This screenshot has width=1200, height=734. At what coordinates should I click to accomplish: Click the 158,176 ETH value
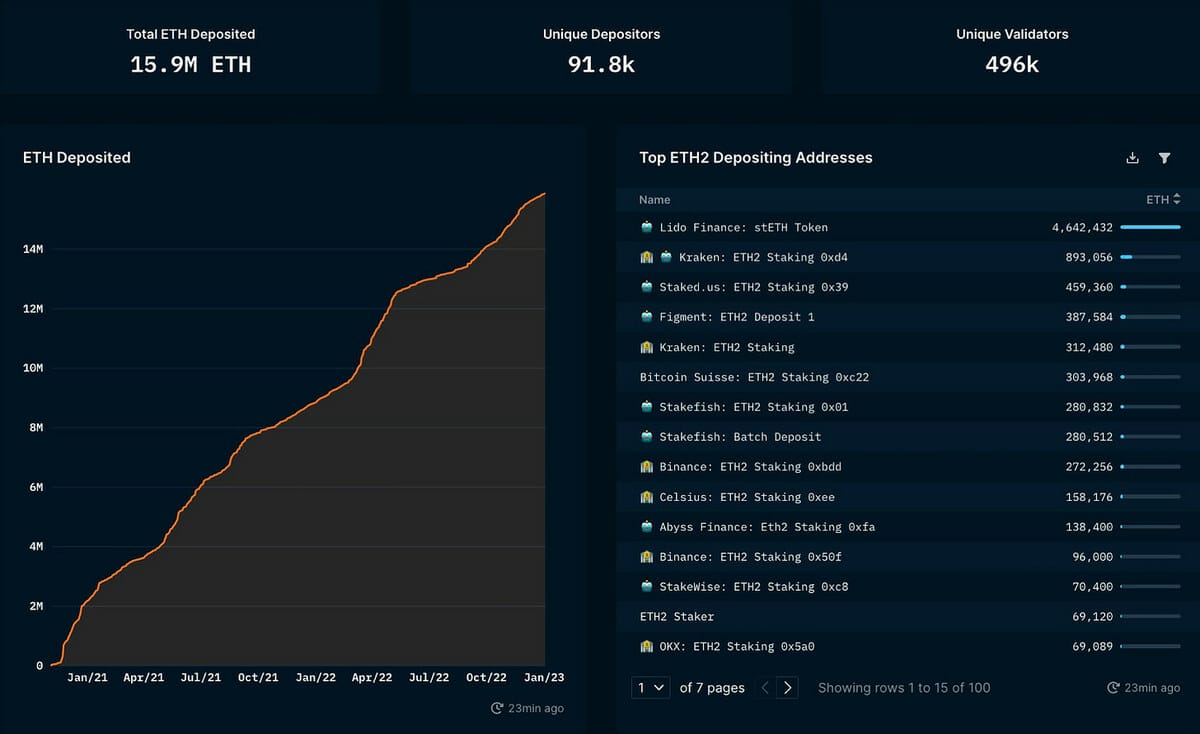(1089, 497)
